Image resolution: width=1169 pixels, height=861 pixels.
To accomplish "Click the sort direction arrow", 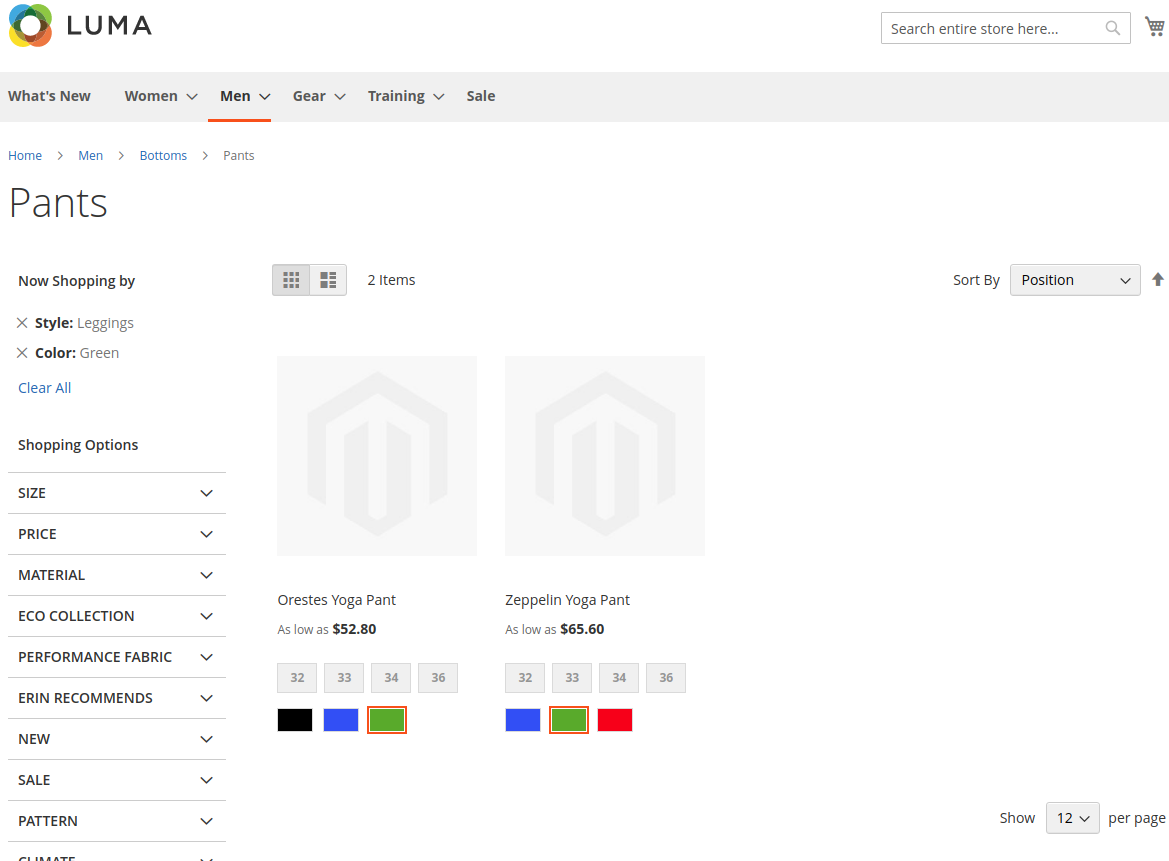I will click(1158, 280).
